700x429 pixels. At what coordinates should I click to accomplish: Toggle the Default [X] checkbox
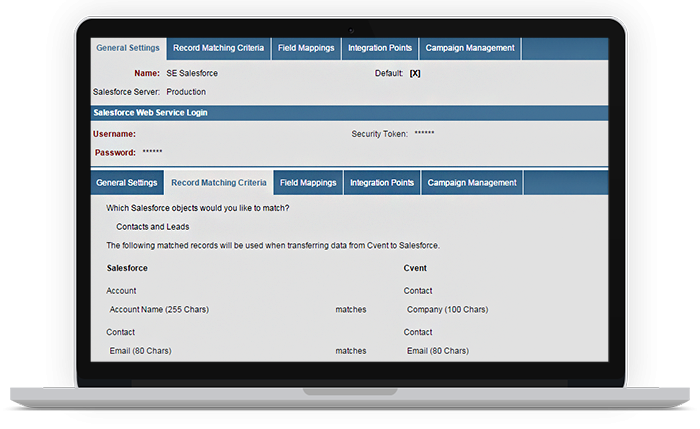click(x=415, y=73)
